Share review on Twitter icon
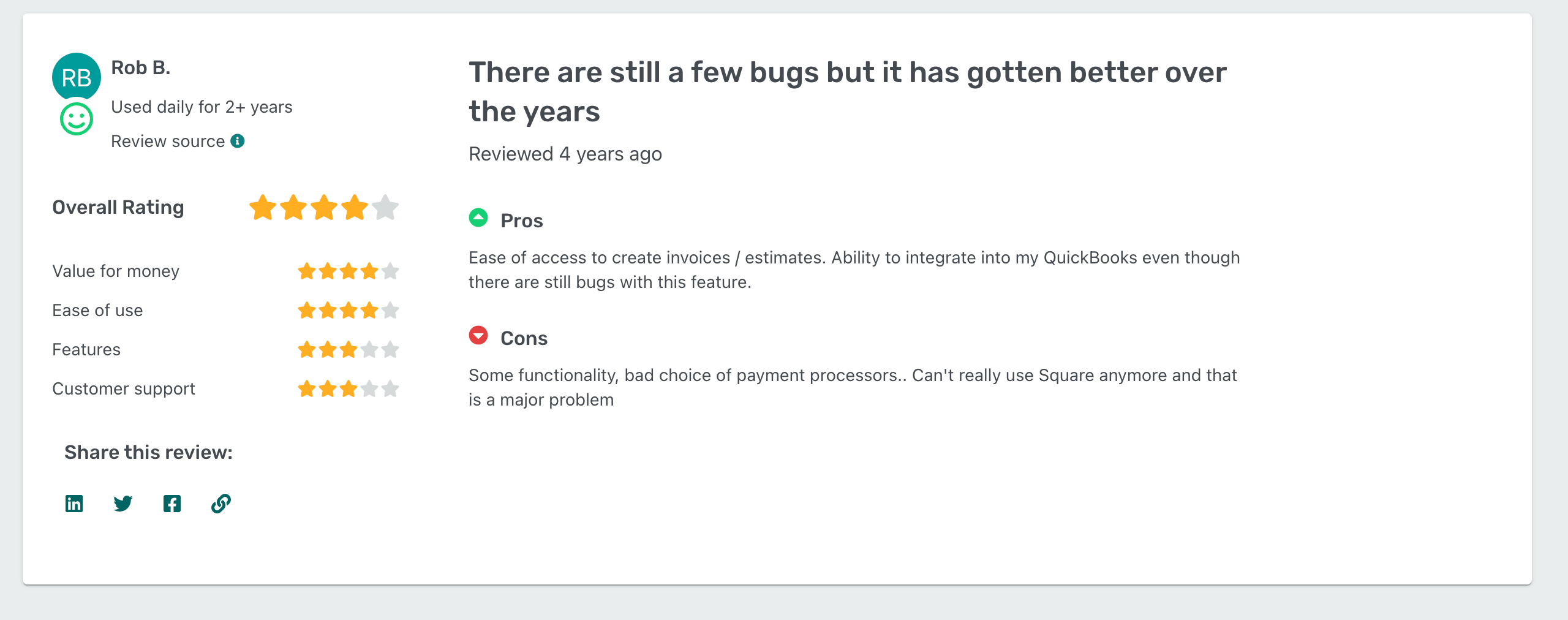 click(123, 504)
